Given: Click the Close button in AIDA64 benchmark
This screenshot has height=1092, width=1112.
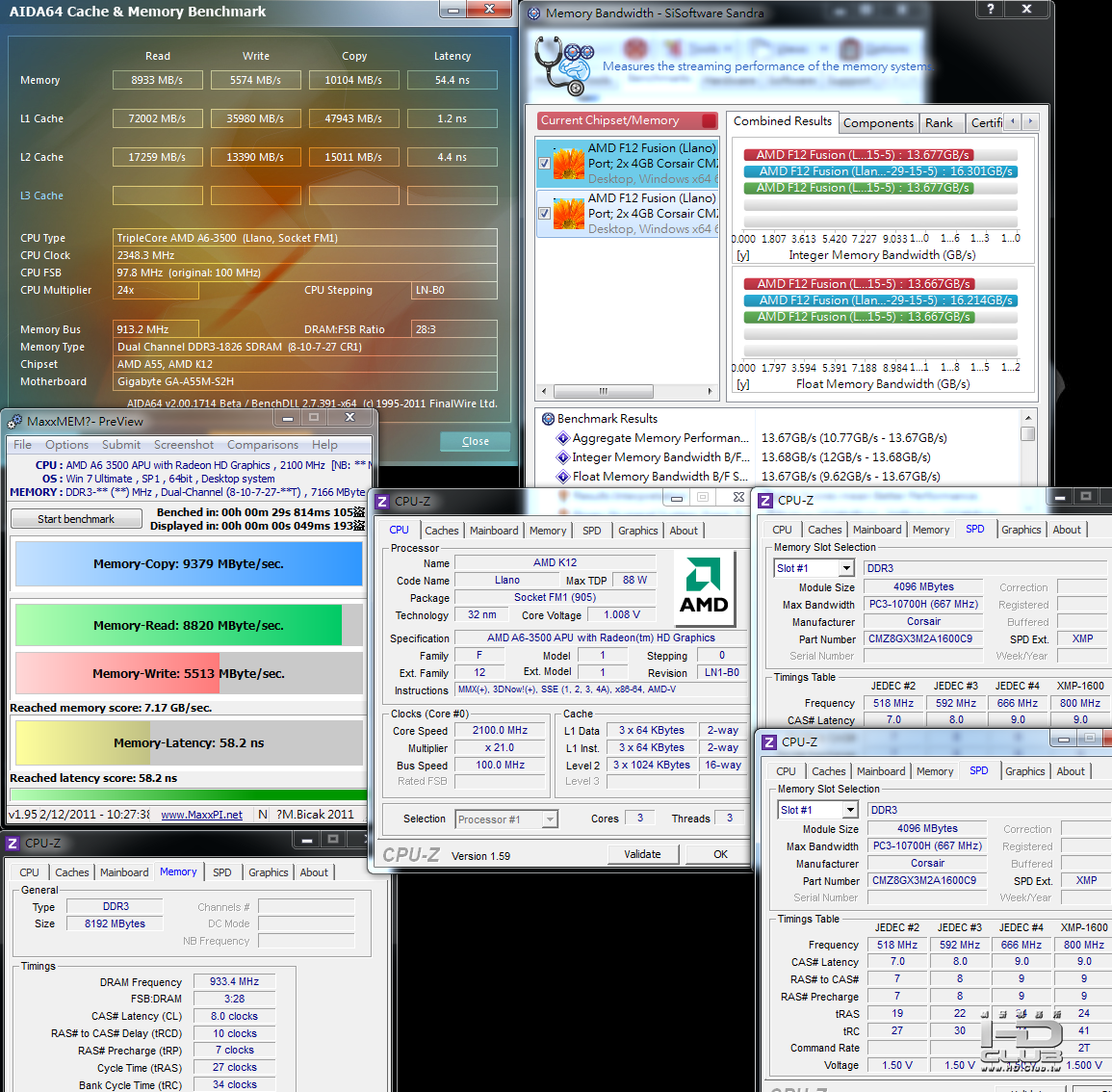Looking at the screenshot, I should [476, 441].
